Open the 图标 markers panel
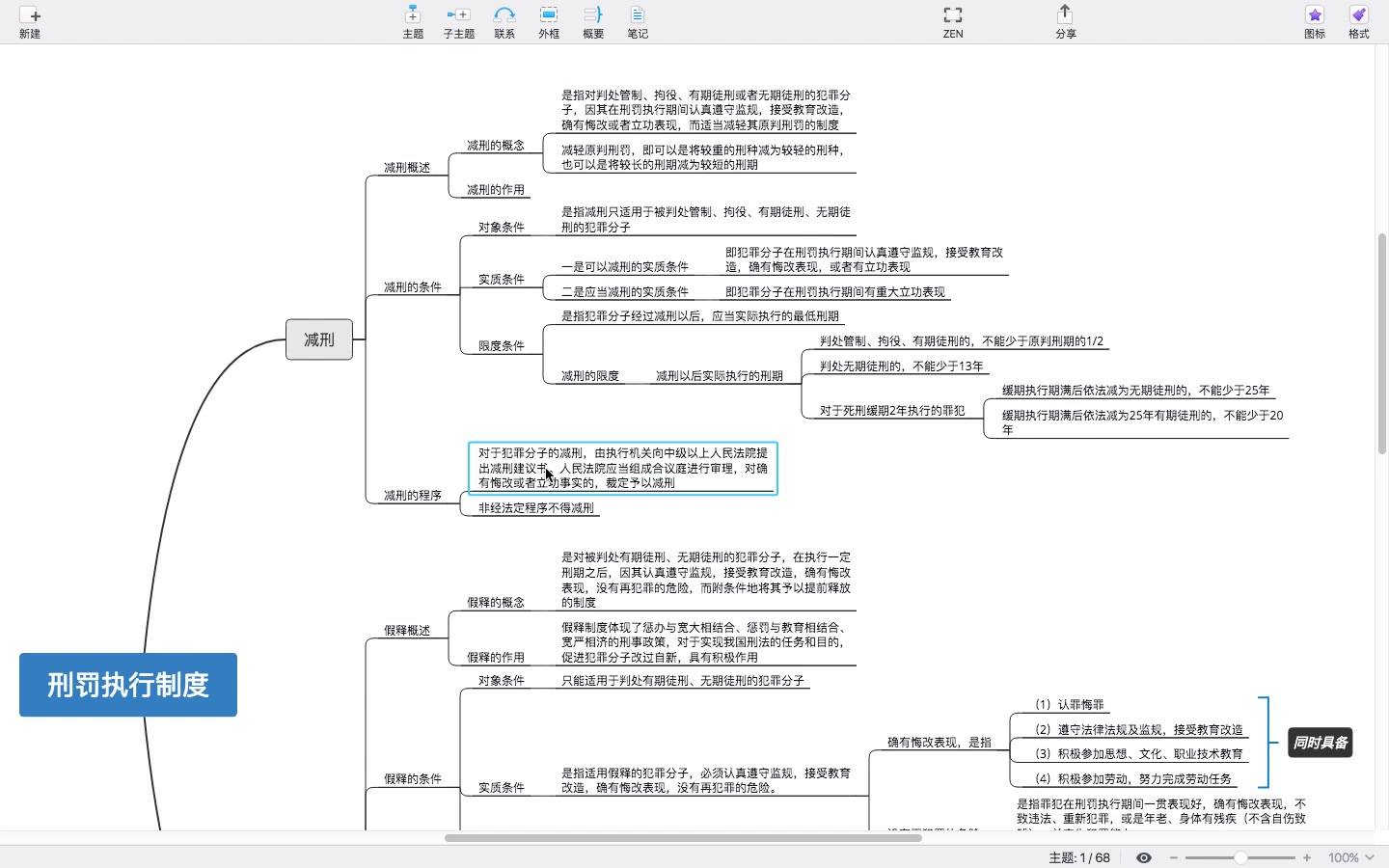The width and height of the screenshot is (1389, 868). point(1315,22)
